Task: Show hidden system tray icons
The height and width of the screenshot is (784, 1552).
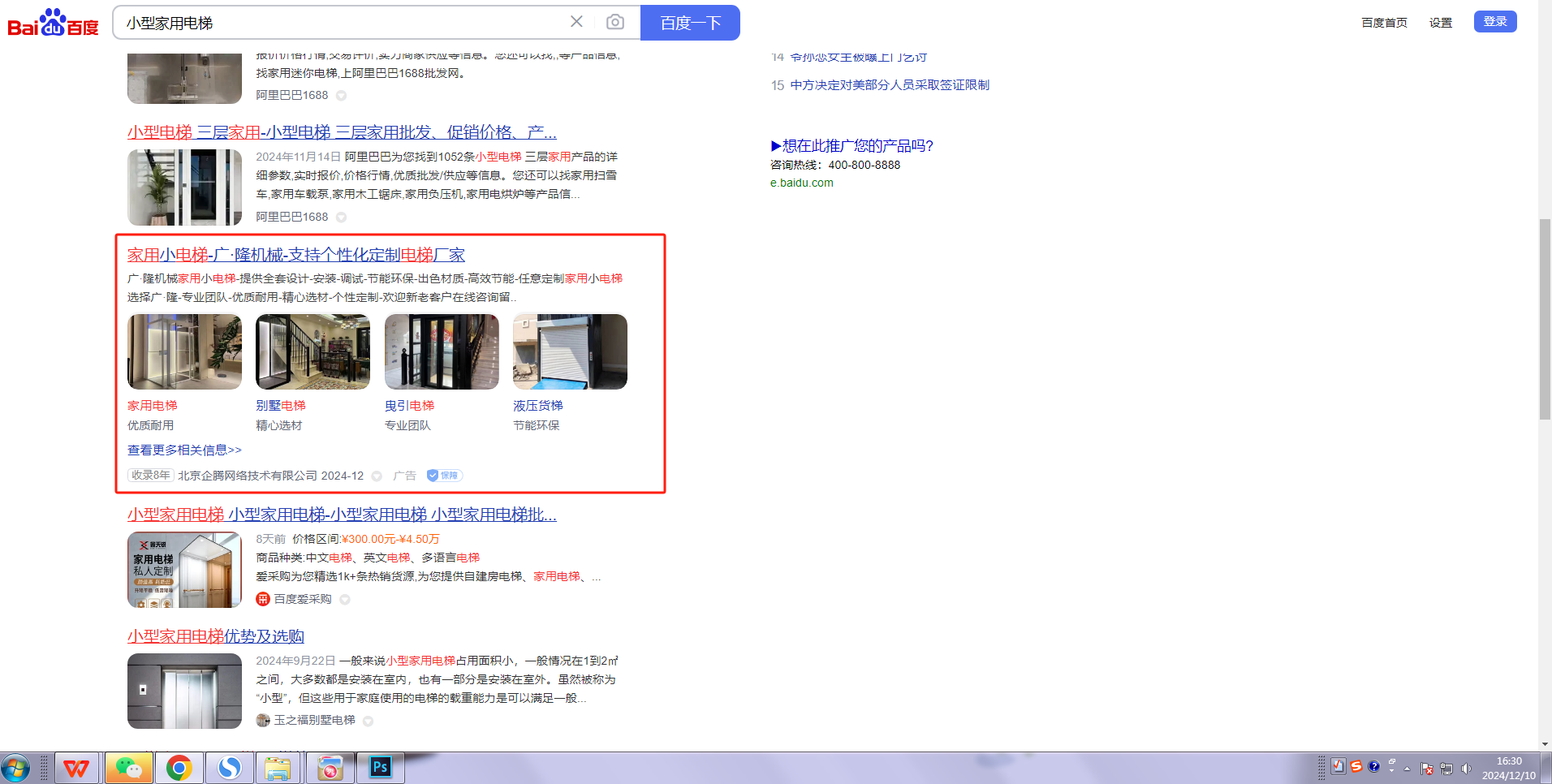Action: pos(1407,768)
